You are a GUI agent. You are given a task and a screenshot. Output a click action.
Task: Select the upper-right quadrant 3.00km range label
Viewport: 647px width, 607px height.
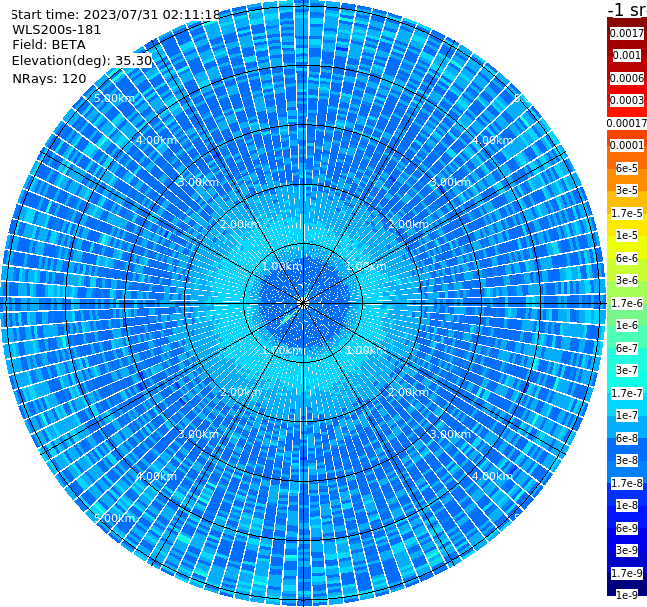click(451, 182)
